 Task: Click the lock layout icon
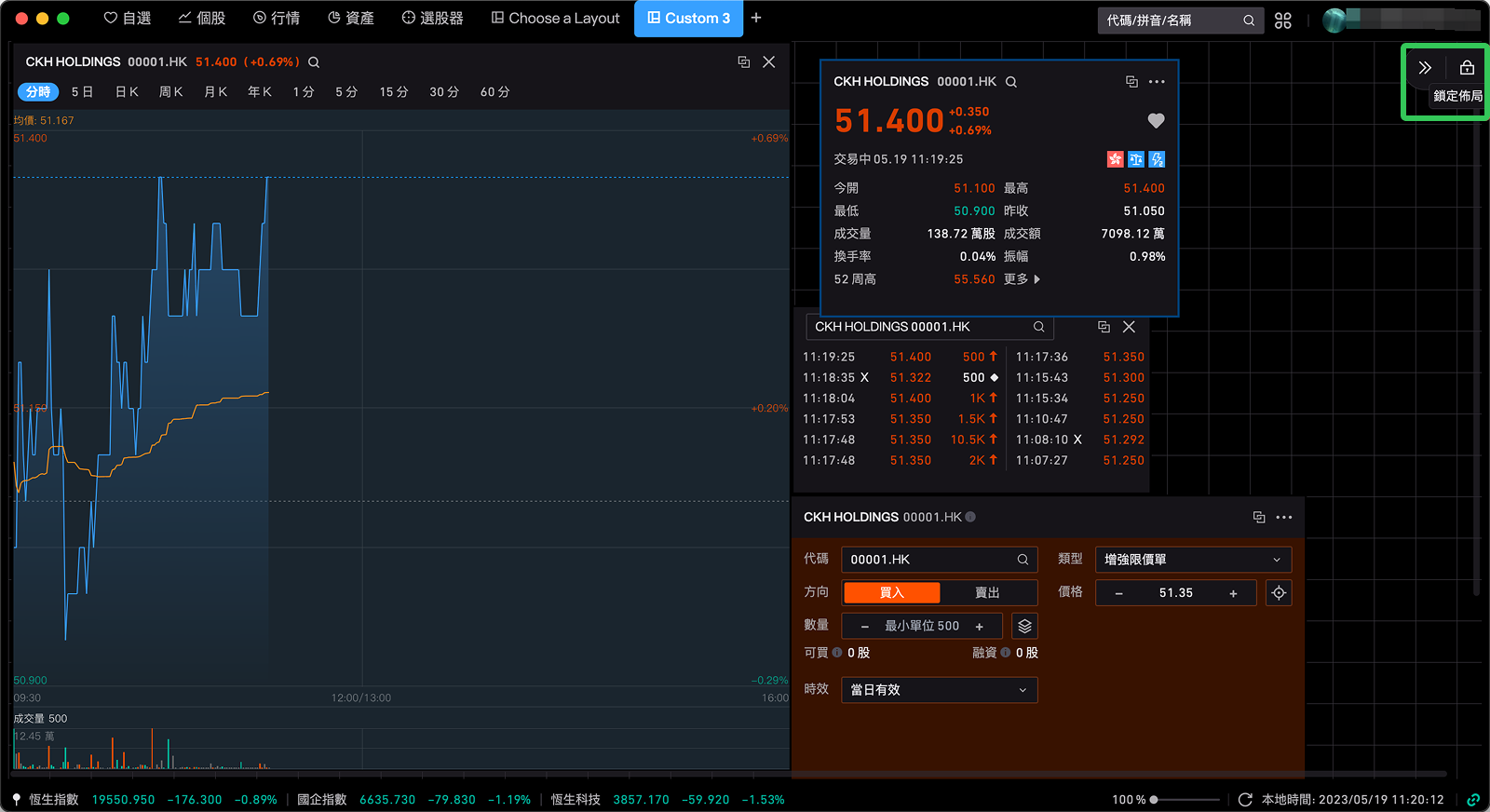[x=1467, y=68]
